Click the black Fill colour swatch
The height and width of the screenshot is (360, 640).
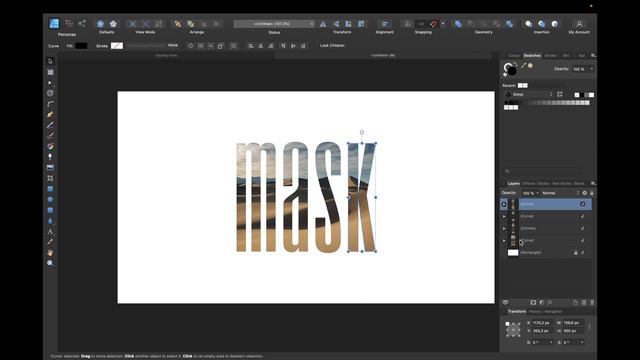pyautogui.click(x=81, y=46)
